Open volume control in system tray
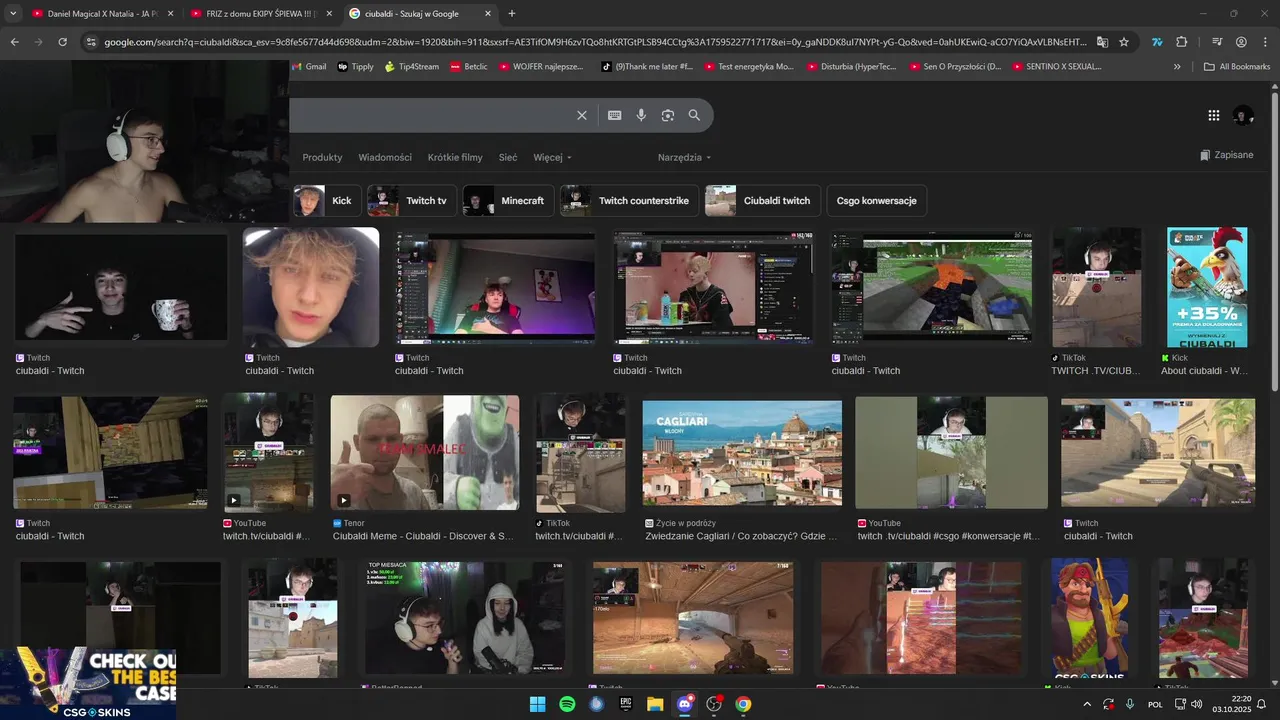Image resolution: width=1280 pixels, height=720 pixels. click(x=1197, y=704)
